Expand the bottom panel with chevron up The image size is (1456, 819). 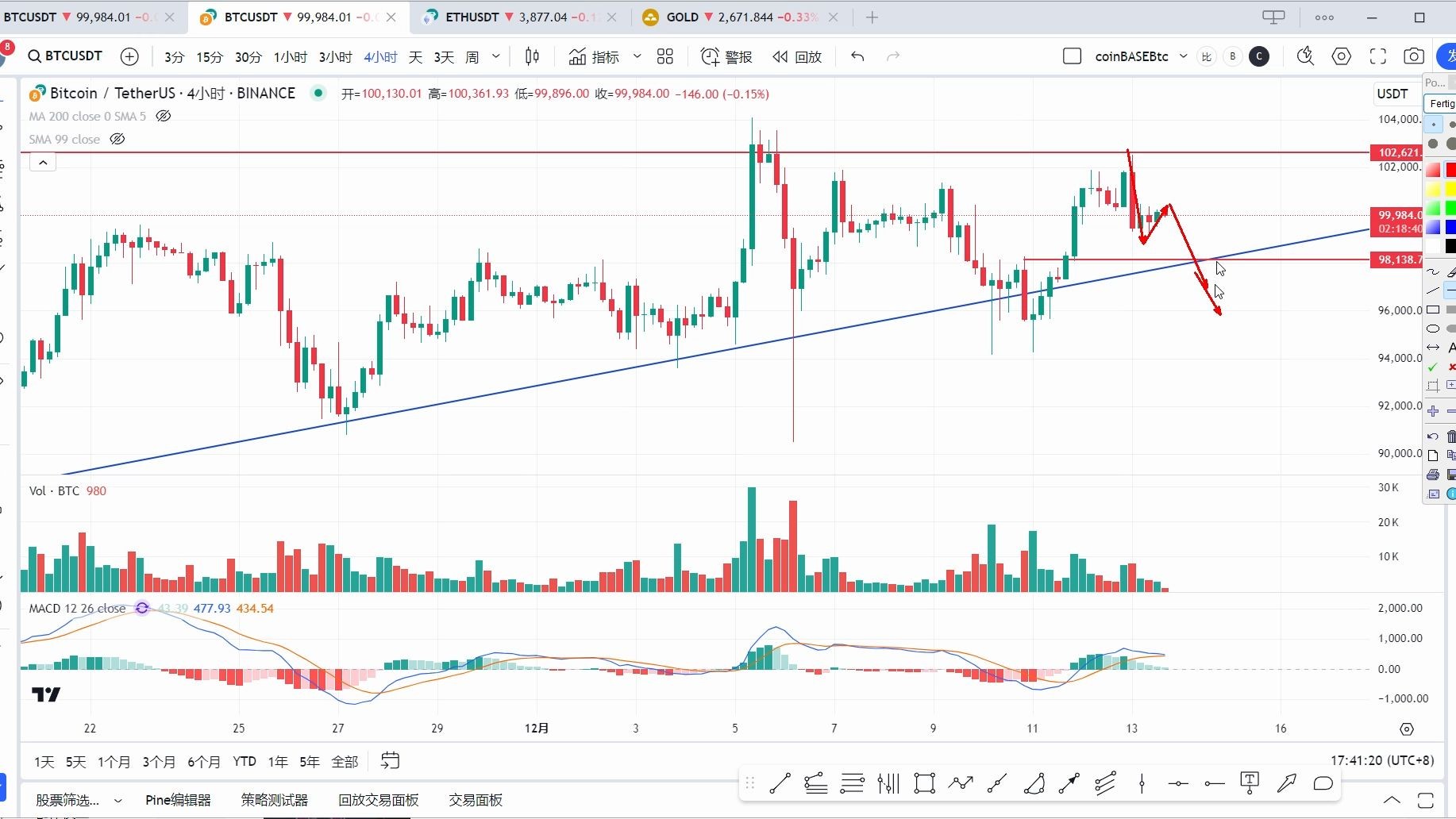point(1392,800)
